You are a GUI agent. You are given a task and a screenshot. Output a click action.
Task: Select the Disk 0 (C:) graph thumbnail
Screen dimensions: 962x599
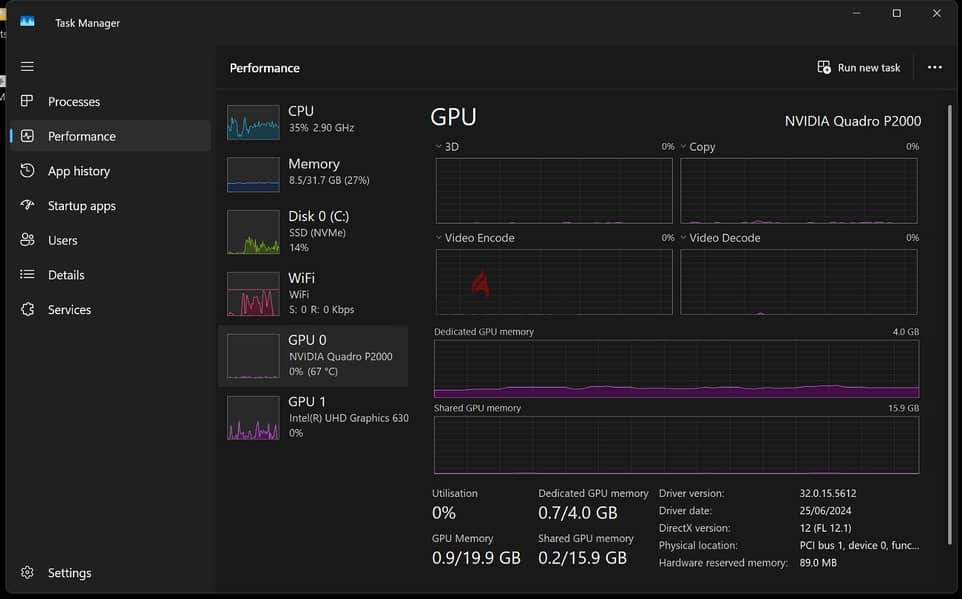pyautogui.click(x=253, y=232)
